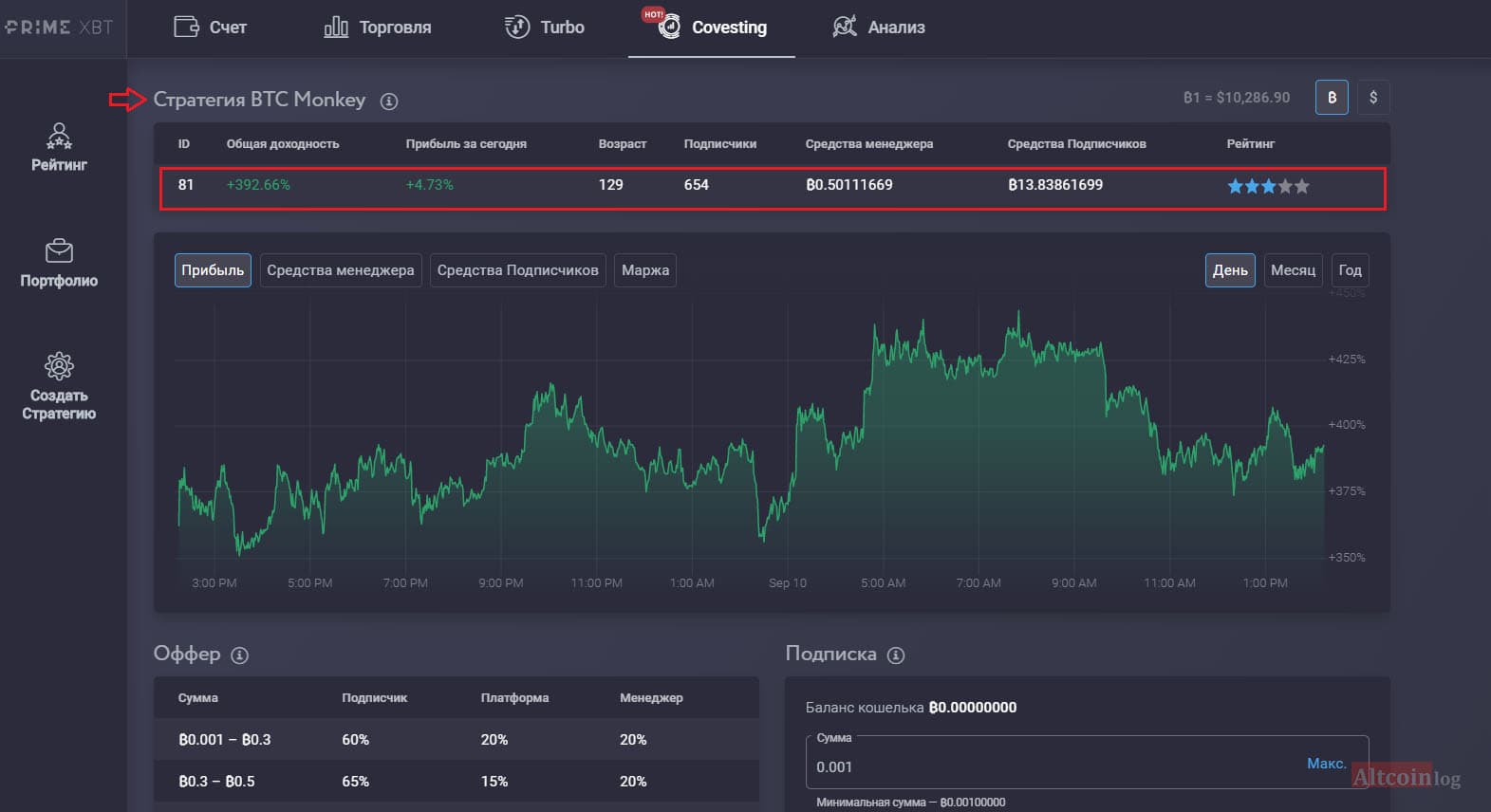
Task: Set chart period to Год
Action: (x=1350, y=270)
